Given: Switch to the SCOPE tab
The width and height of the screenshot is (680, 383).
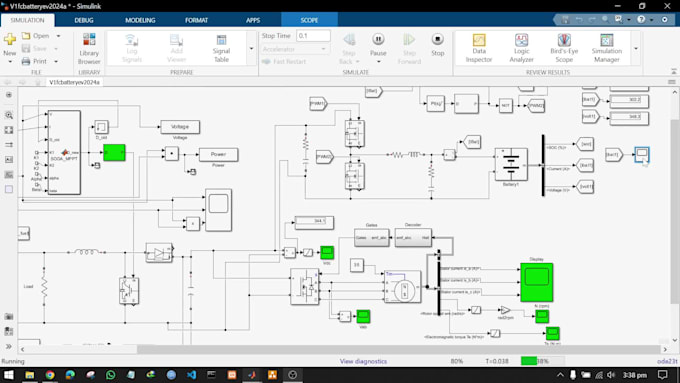Looking at the screenshot, I should (x=309, y=20).
